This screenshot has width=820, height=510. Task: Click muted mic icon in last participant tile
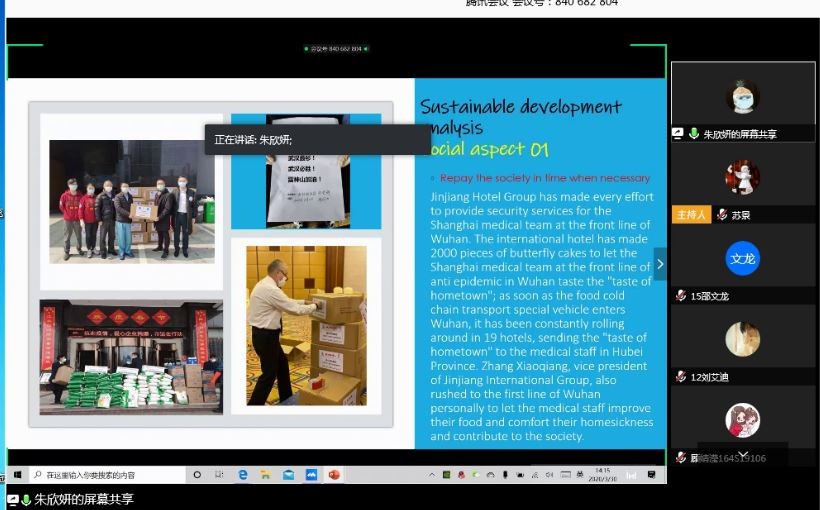[x=680, y=458]
